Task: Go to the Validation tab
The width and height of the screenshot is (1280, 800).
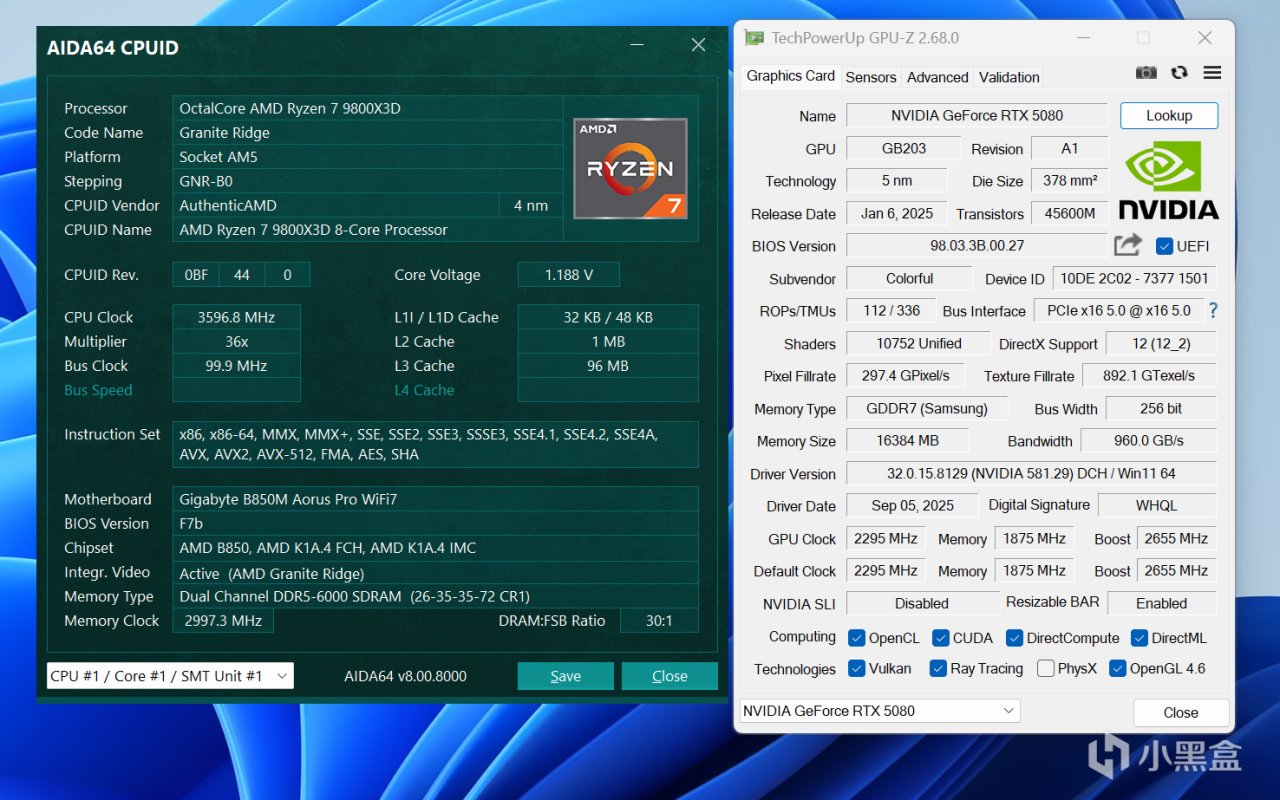Action: pos(1009,77)
